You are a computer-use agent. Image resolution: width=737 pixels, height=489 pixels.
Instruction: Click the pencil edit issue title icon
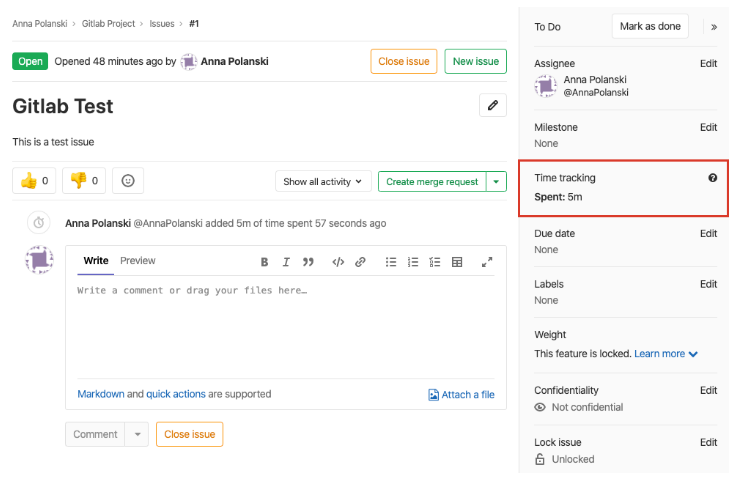tap(492, 105)
